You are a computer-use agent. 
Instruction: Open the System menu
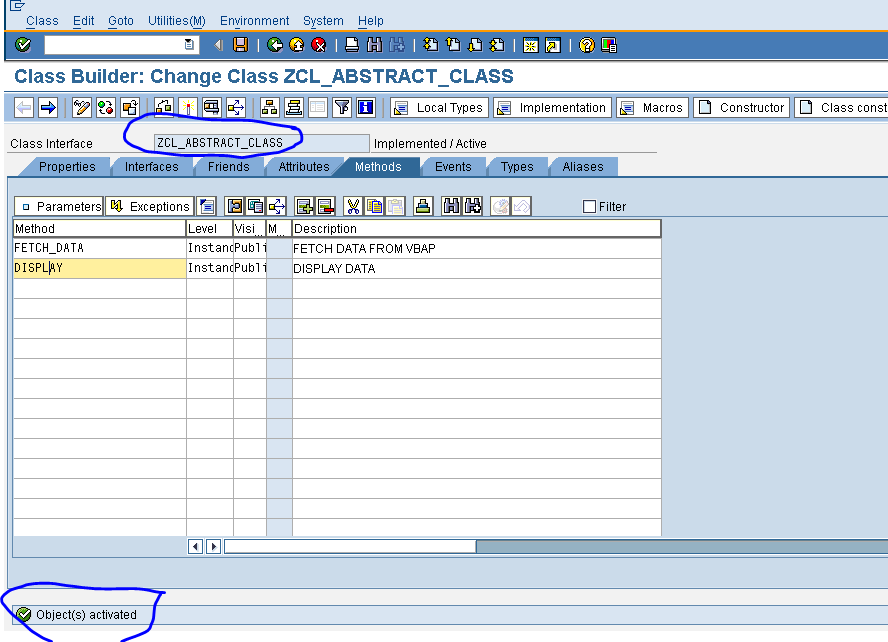point(323,21)
